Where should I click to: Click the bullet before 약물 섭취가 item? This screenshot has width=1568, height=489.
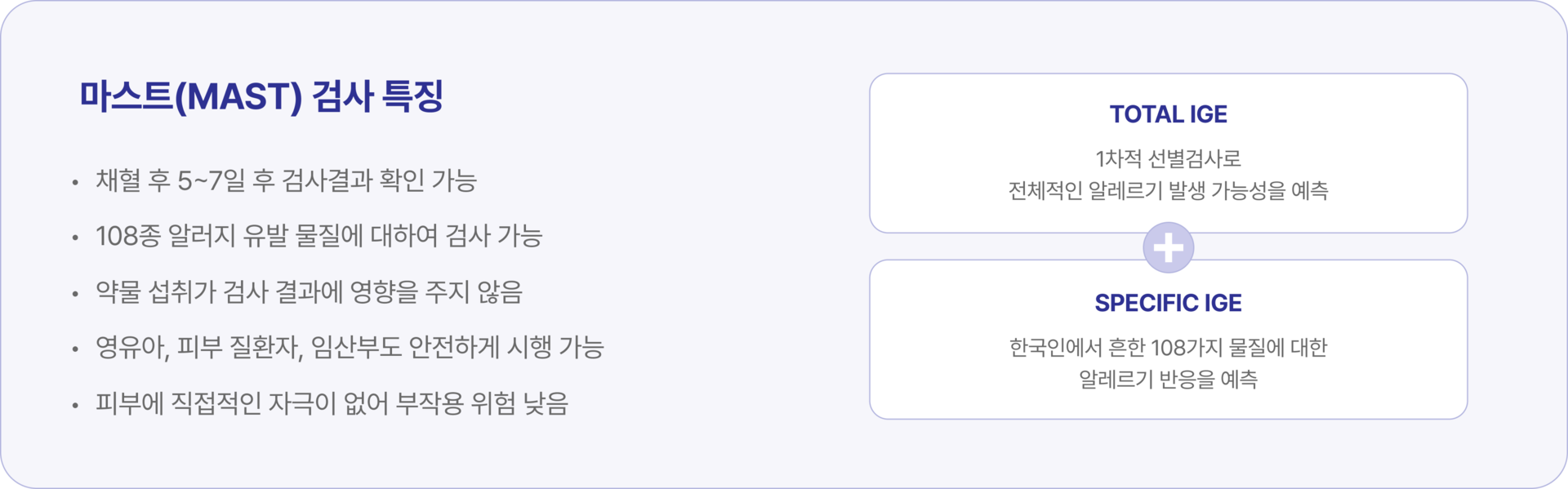75,294
